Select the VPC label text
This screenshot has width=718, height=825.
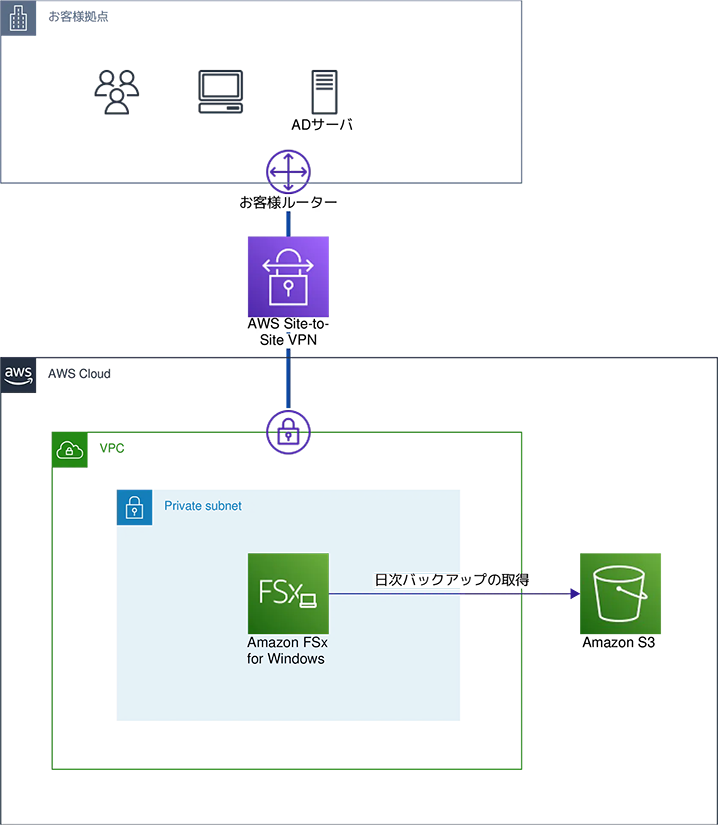tap(112, 448)
